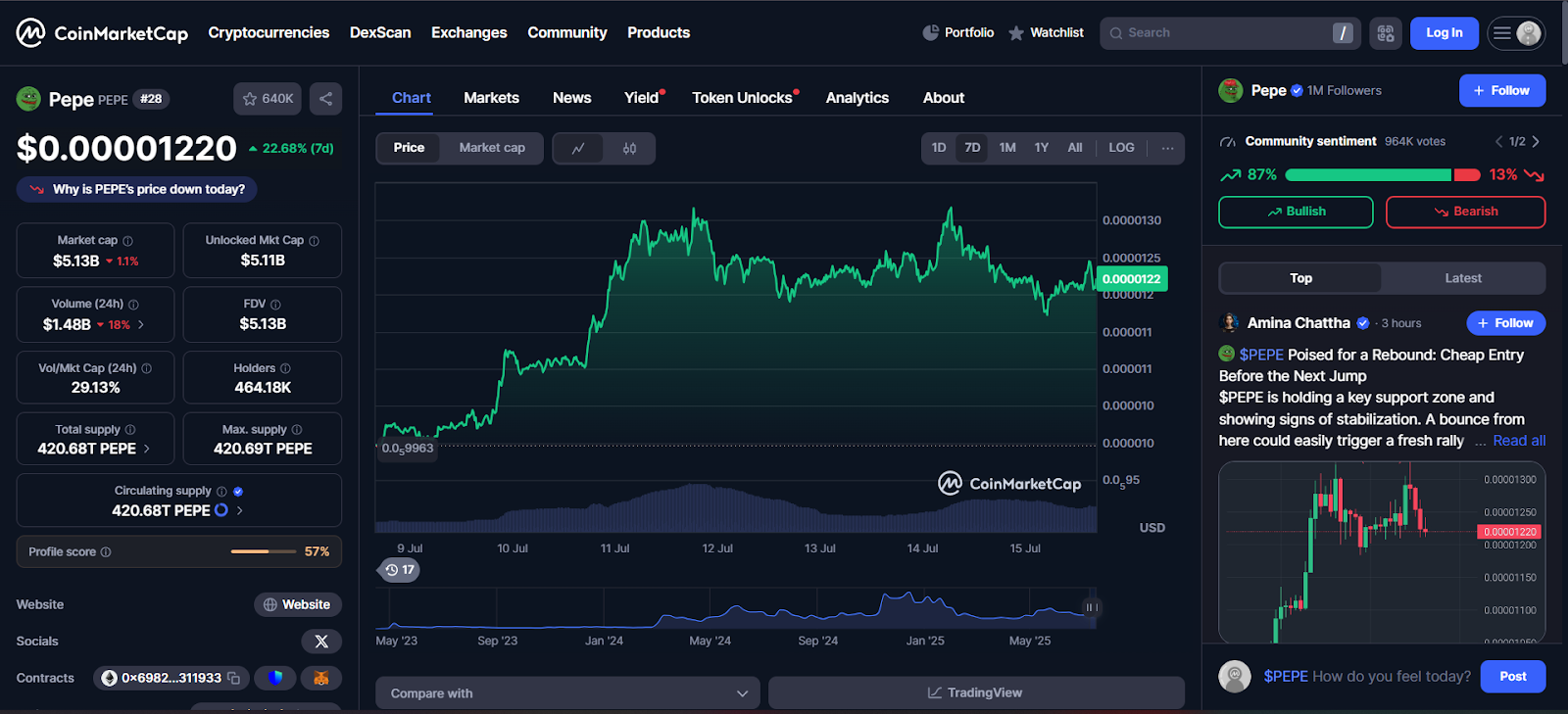1568x714 pixels.
Task: Open the Exchanges nav menu
Action: (x=469, y=33)
